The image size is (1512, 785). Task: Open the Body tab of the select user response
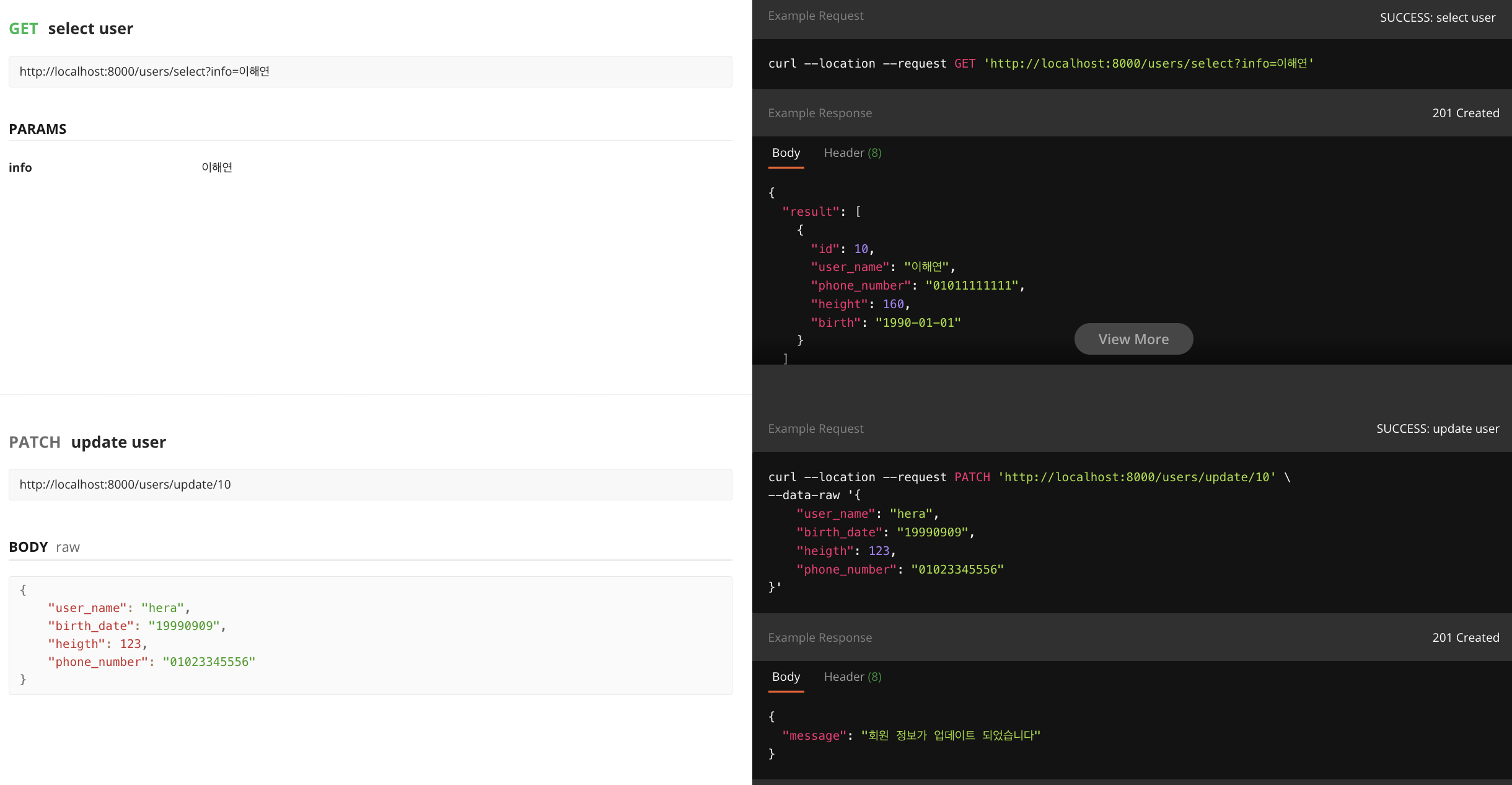[786, 153]
